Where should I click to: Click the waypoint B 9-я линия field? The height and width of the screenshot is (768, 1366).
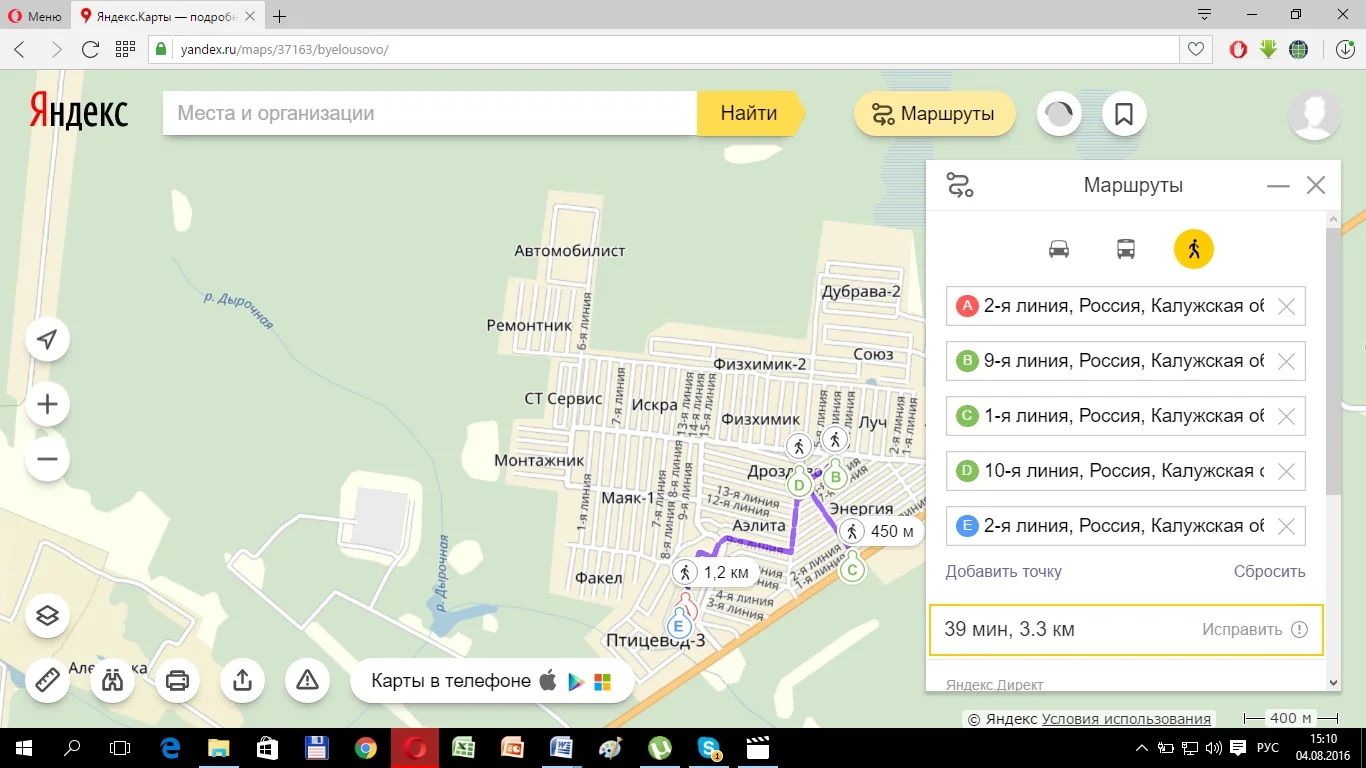coord(1126,362)
